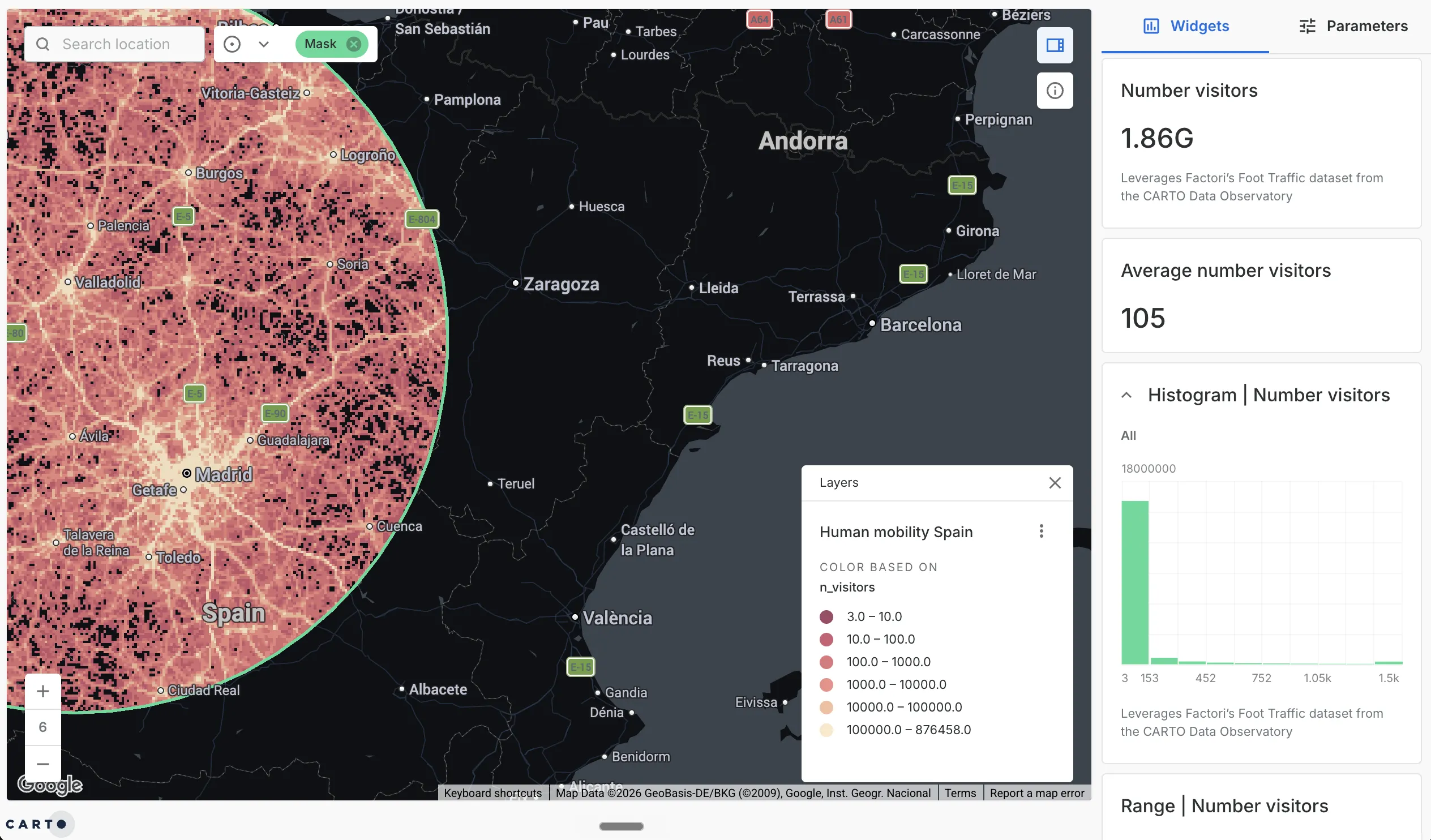Click the Layers panel heading
This screenshot has width=1431, height=840.
point(839,483)
